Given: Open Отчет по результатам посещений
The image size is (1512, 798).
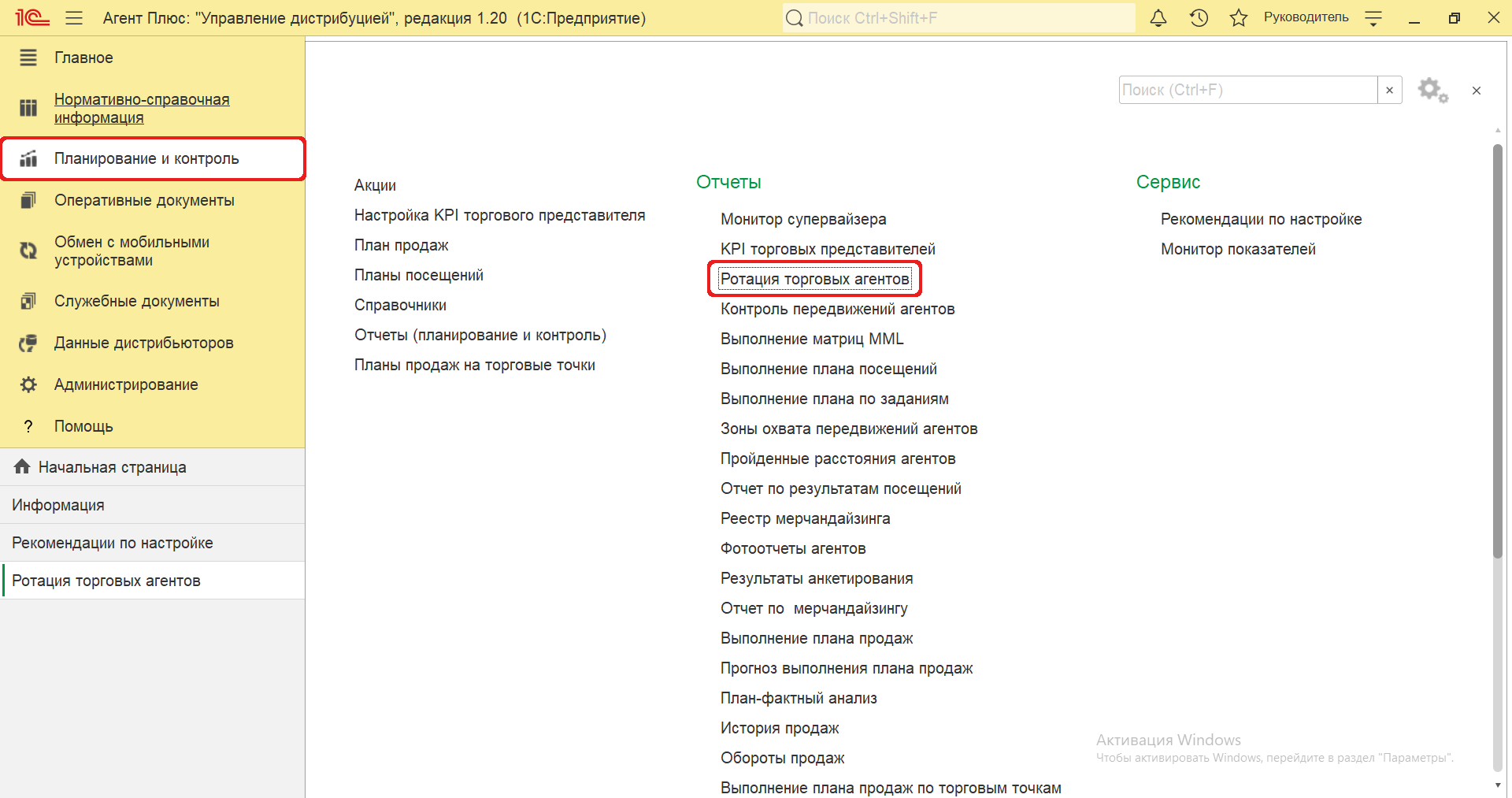Looking at the screenshot, I should point(841,488).
